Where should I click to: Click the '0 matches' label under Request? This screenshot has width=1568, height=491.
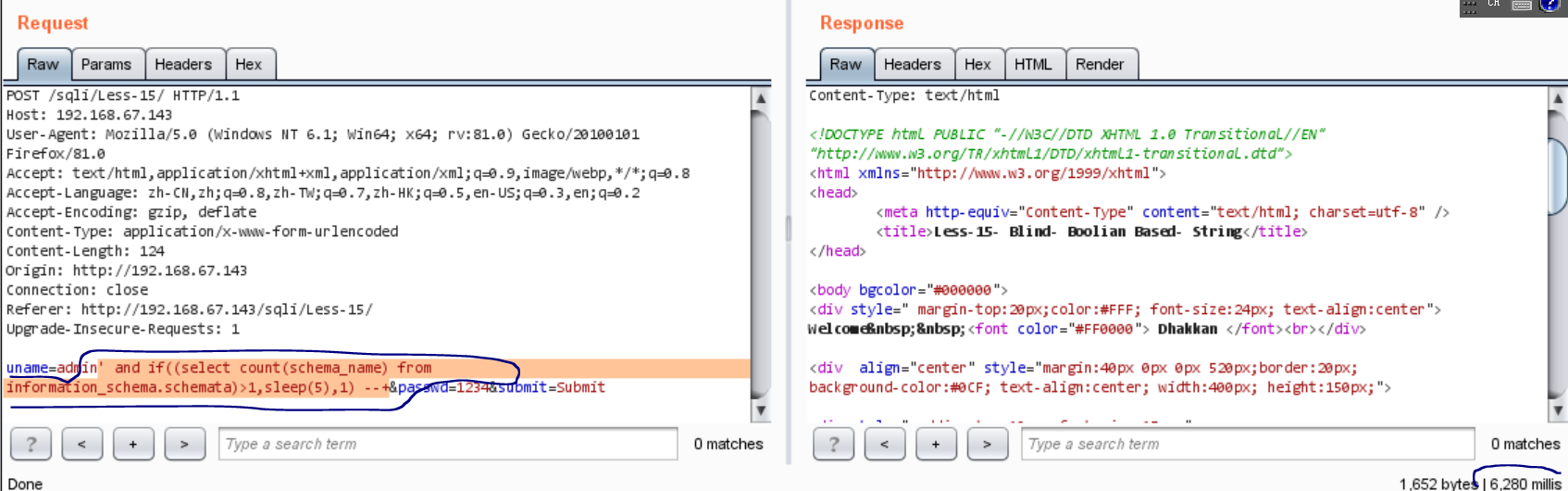(x=728, y=444)
